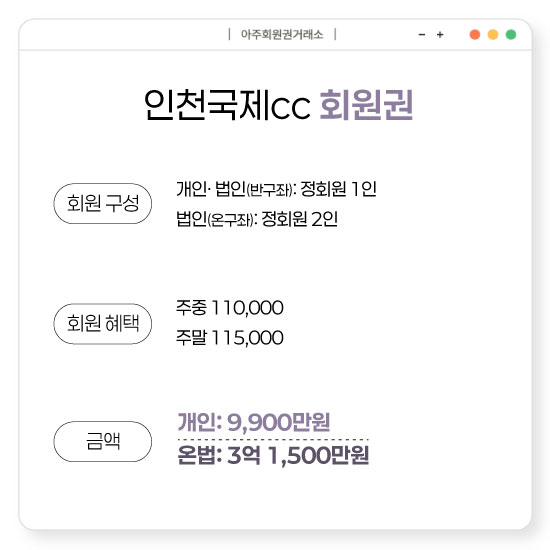Click the 아주회원권거래소 title text
The width and height of the screenshot is (550, 550).
[x=282, y=34]
